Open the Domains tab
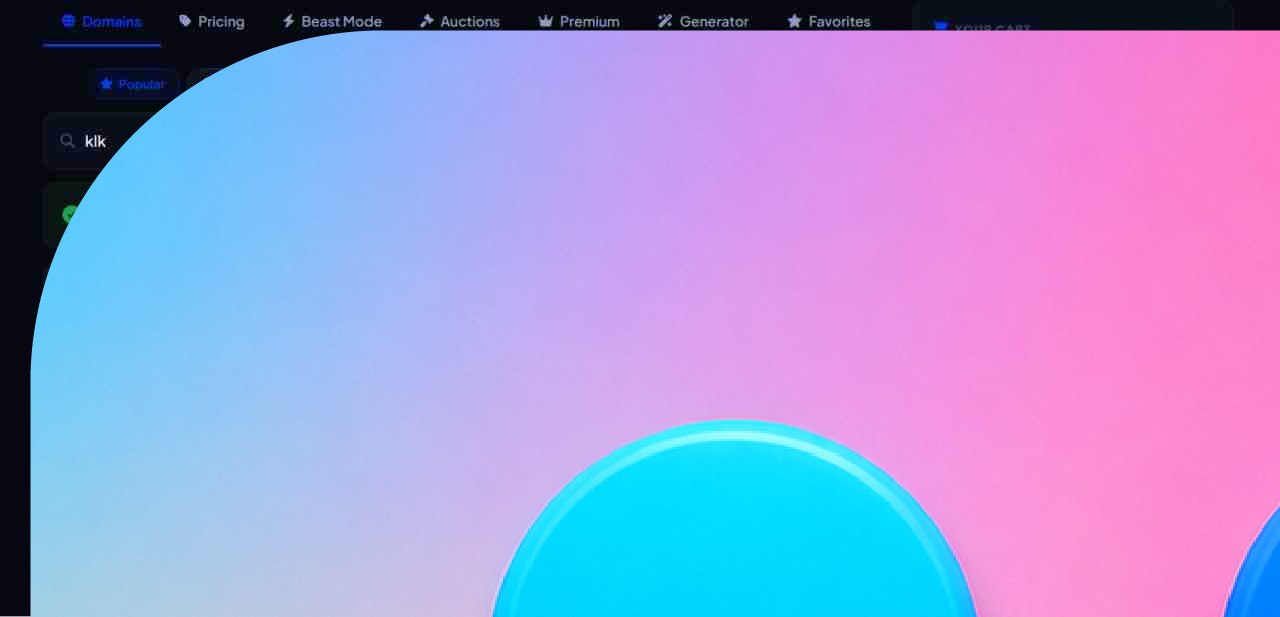This screenshot has width=1280, height=617. coord(102,22)
